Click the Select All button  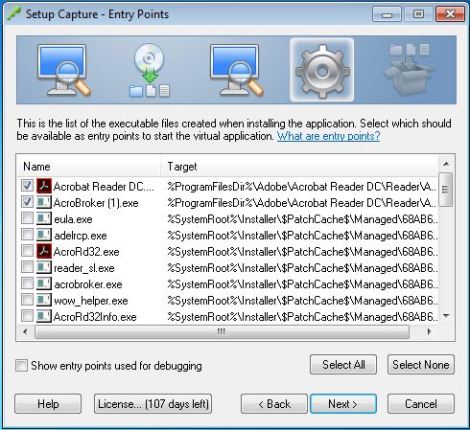pyautogui.click(x=343, y=365)
